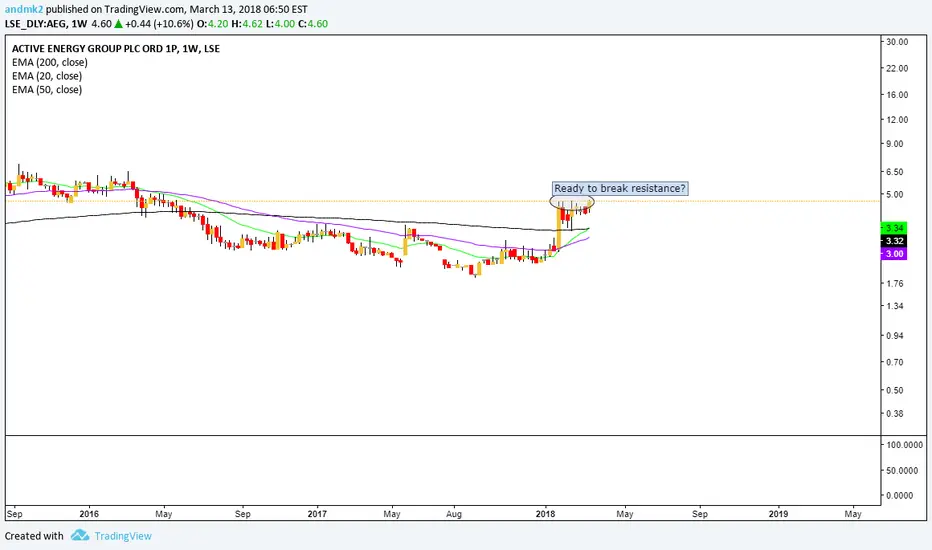This screenshot has height=550, width=932.
Task: Click the 0.70 price axis label
Action: pyautogui.click(x=895, y=362)
